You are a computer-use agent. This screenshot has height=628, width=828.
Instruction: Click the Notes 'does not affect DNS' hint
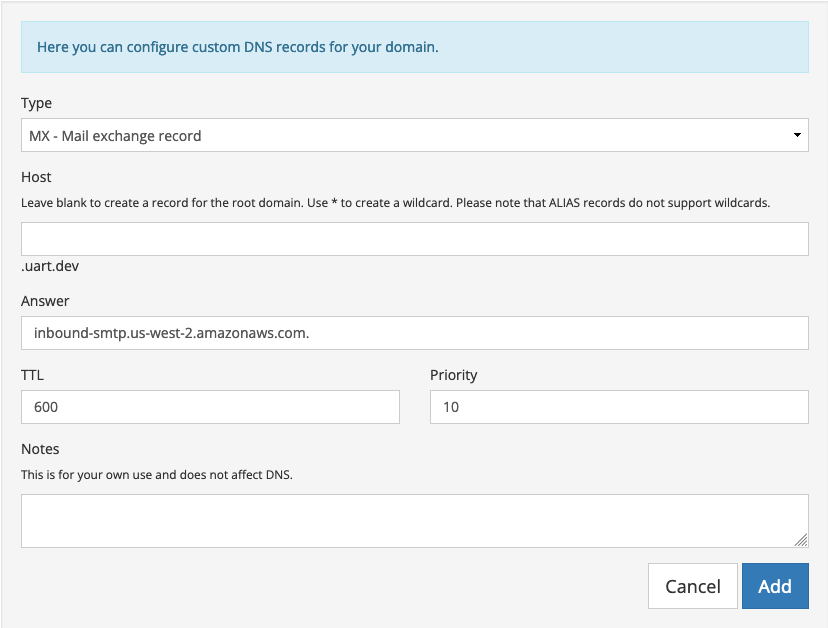(x=157, y=474)
